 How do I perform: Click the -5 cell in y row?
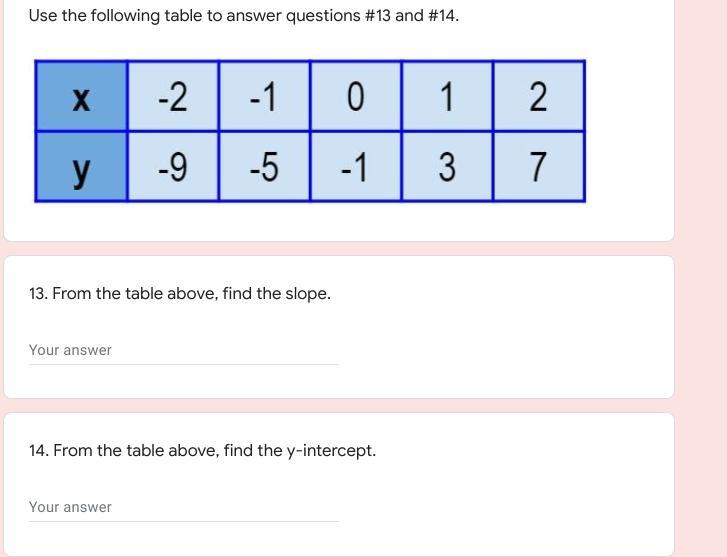(264, 167)
